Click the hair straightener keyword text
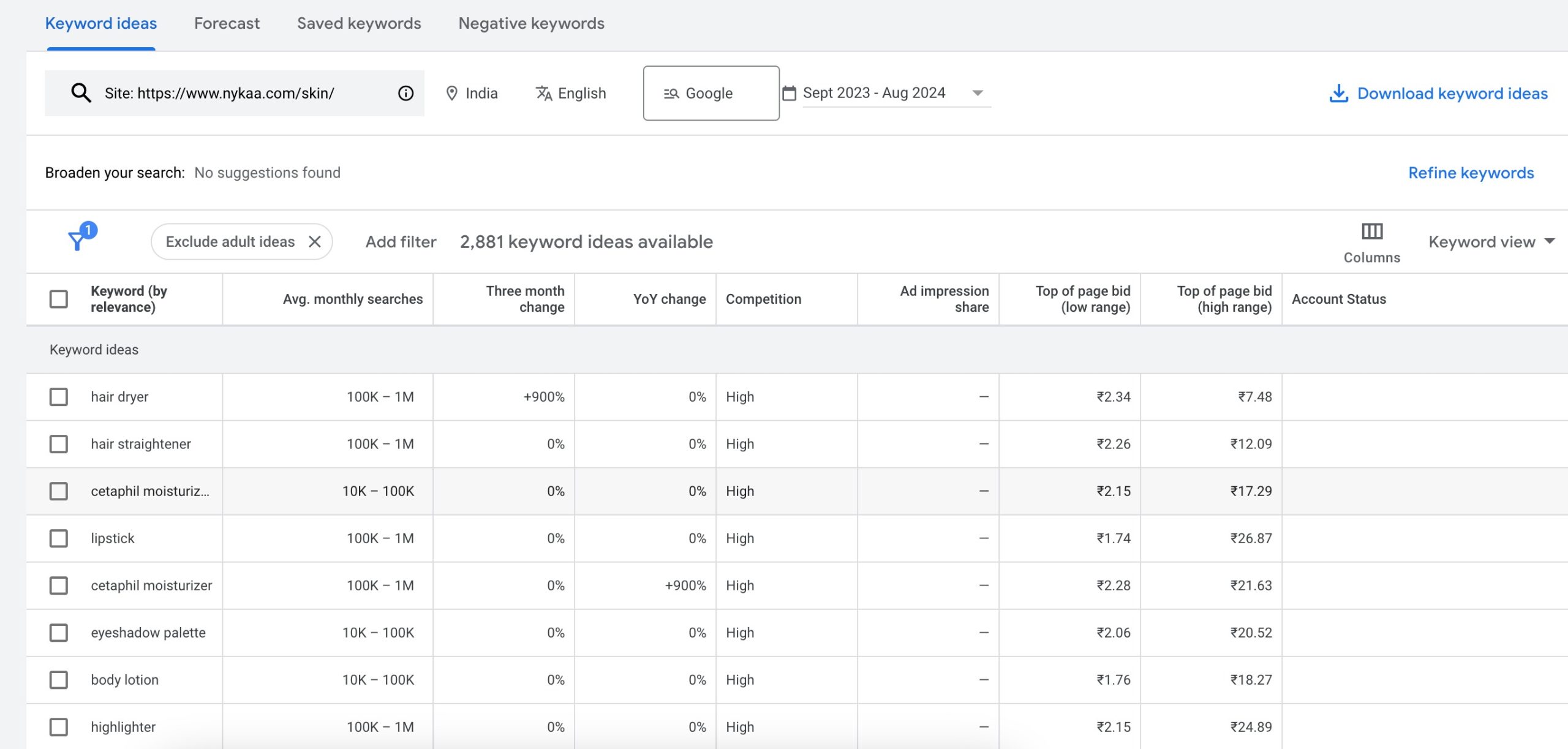Screen dimensions: 1568x749 (141, 444)
